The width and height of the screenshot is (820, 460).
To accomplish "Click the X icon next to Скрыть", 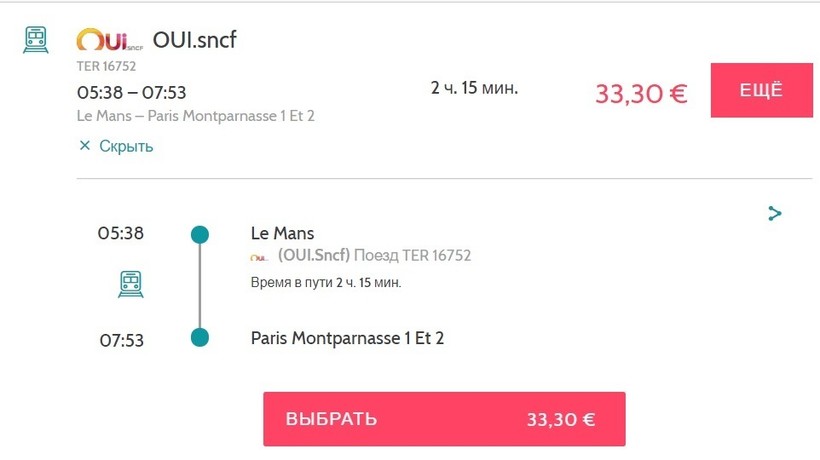I will [85, 146].
